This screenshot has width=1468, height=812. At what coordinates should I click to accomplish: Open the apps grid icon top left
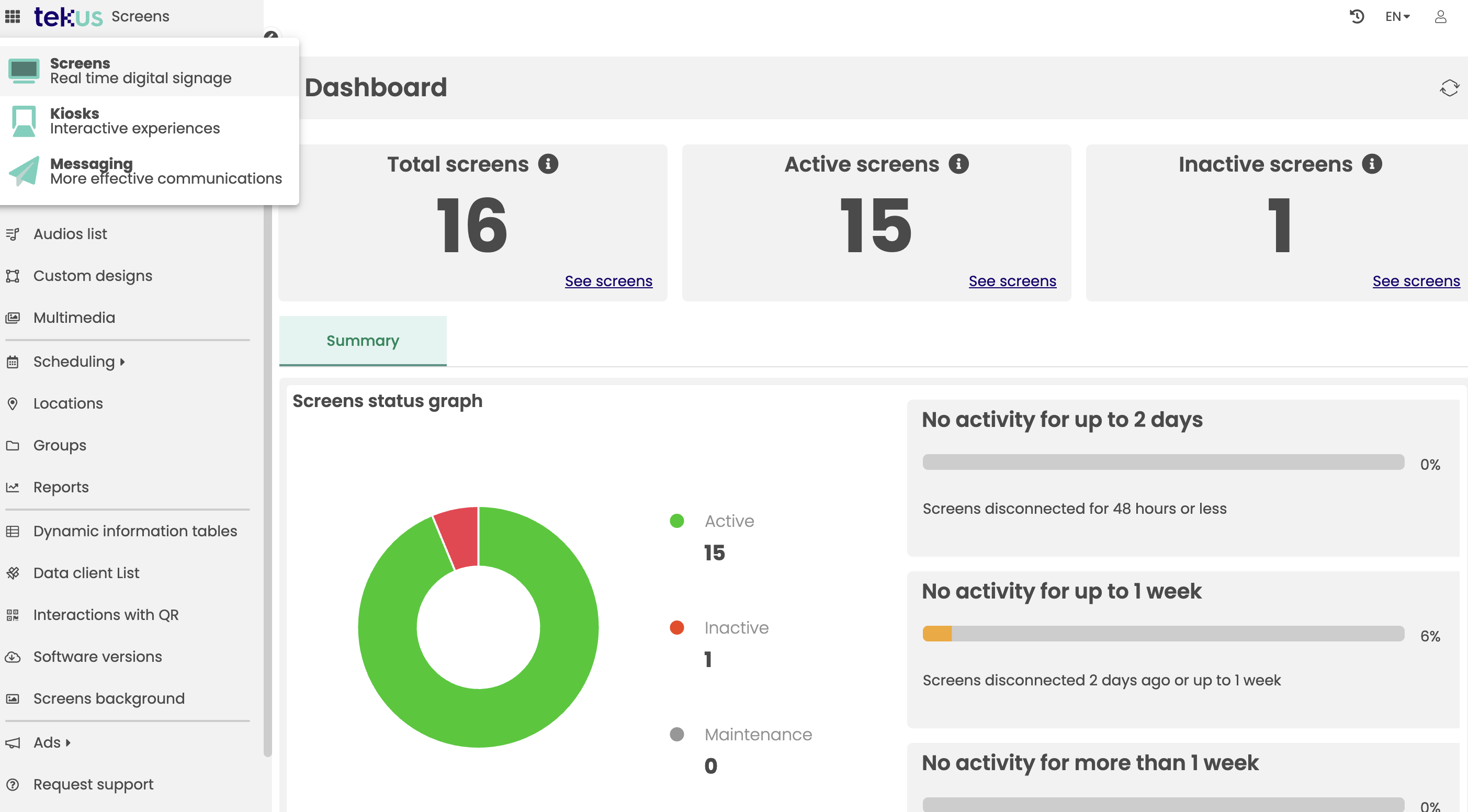tap(13, 17)
